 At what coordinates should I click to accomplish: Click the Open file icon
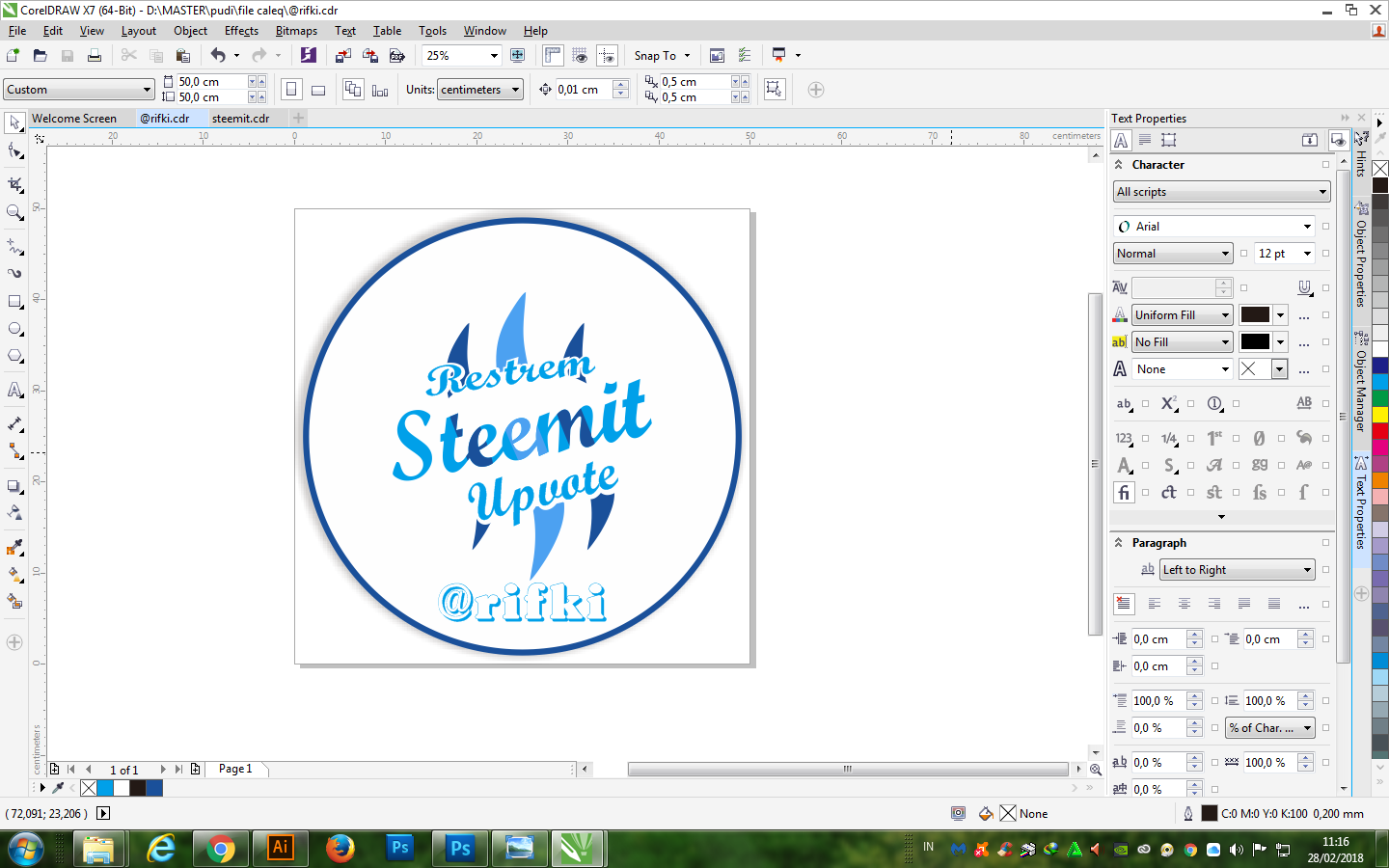pyautogui.click(x=40, y=55)
